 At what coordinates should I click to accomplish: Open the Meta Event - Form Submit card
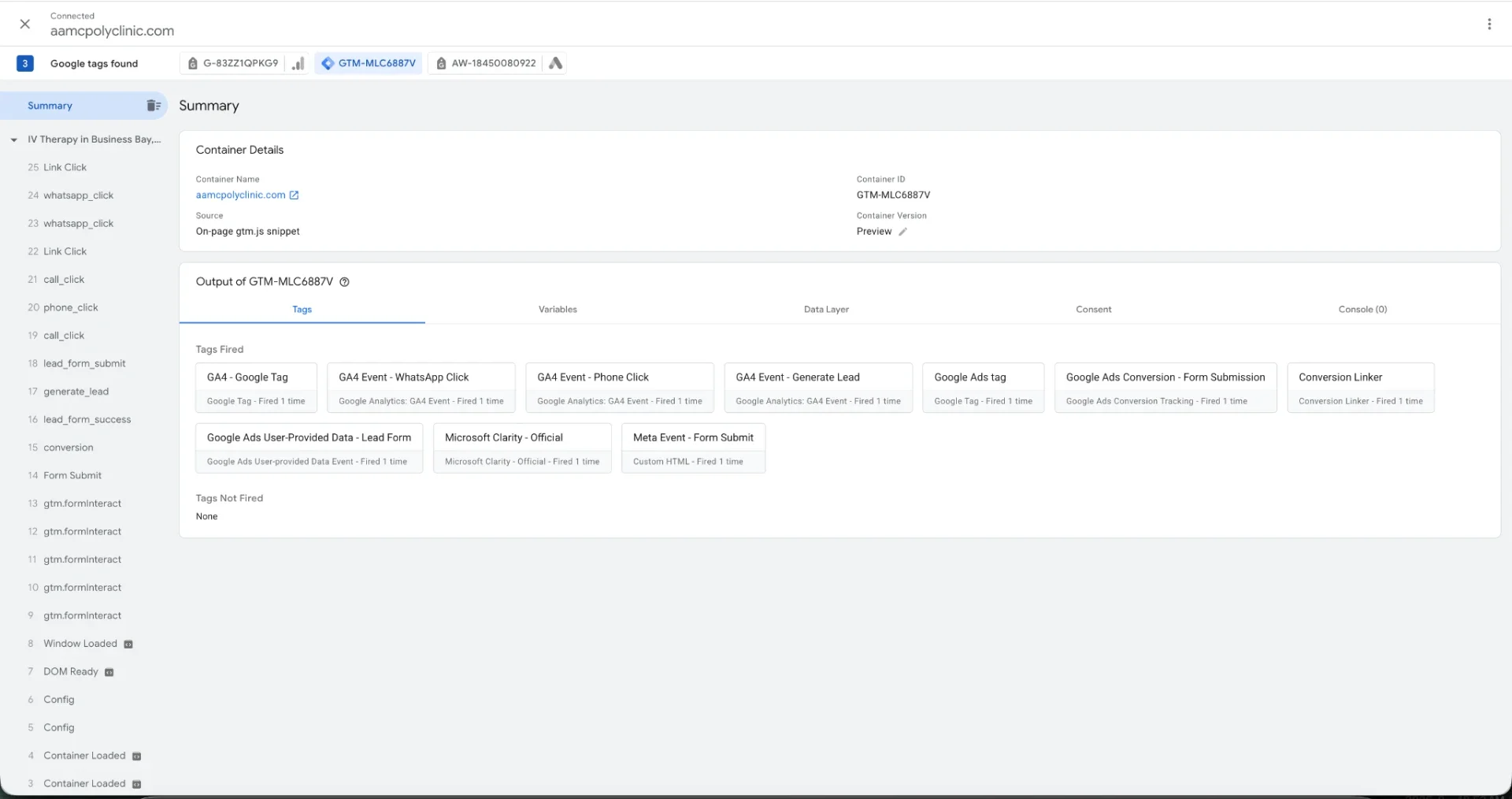tap(693, 448)
